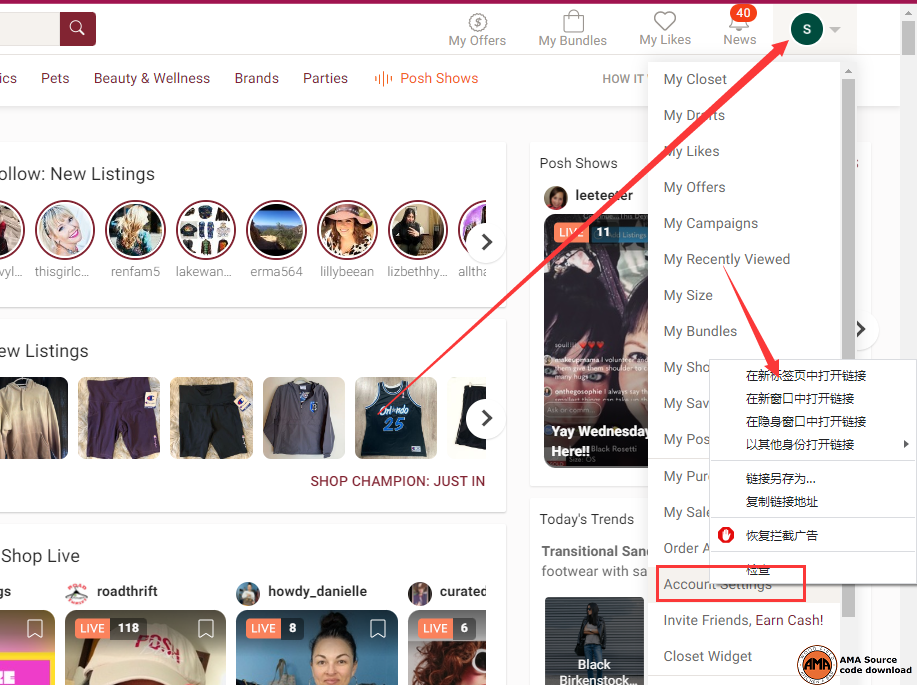Open Posh Shows with waveform icon

point(426,78)
